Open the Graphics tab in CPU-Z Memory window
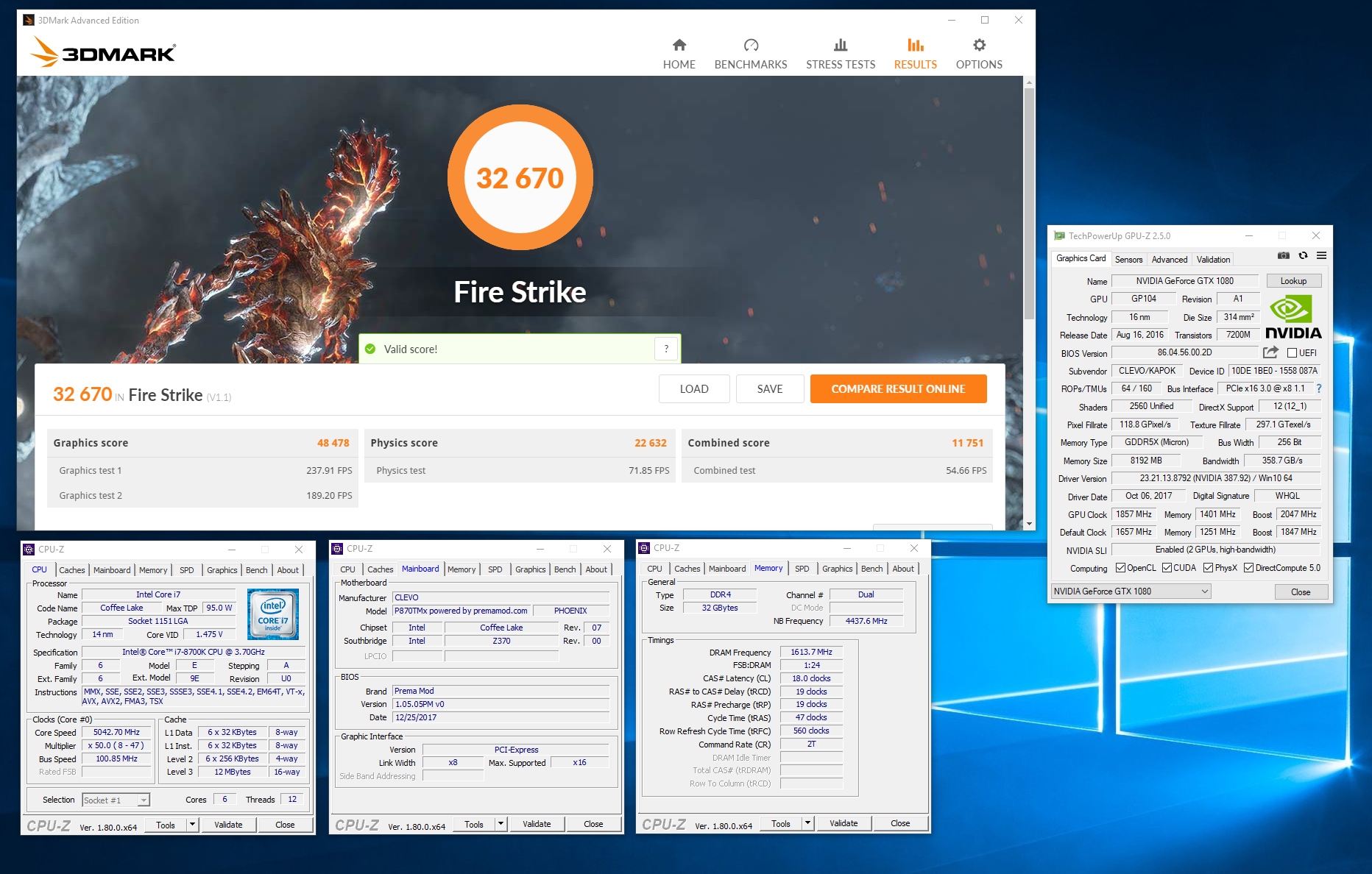1372x874 pixels. click(838, 569)
